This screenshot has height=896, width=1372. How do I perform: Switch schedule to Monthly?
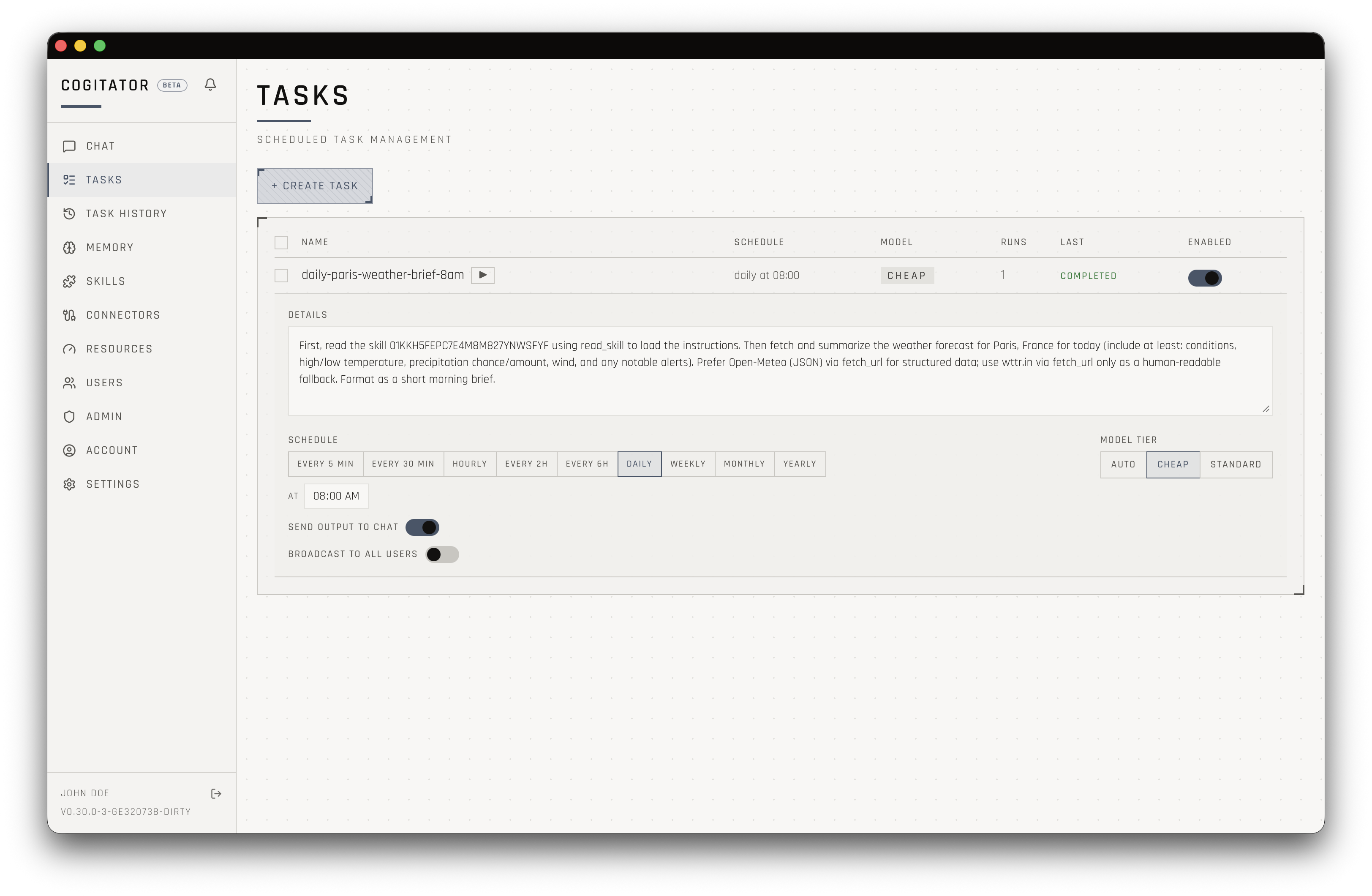[x=744, y=464]
